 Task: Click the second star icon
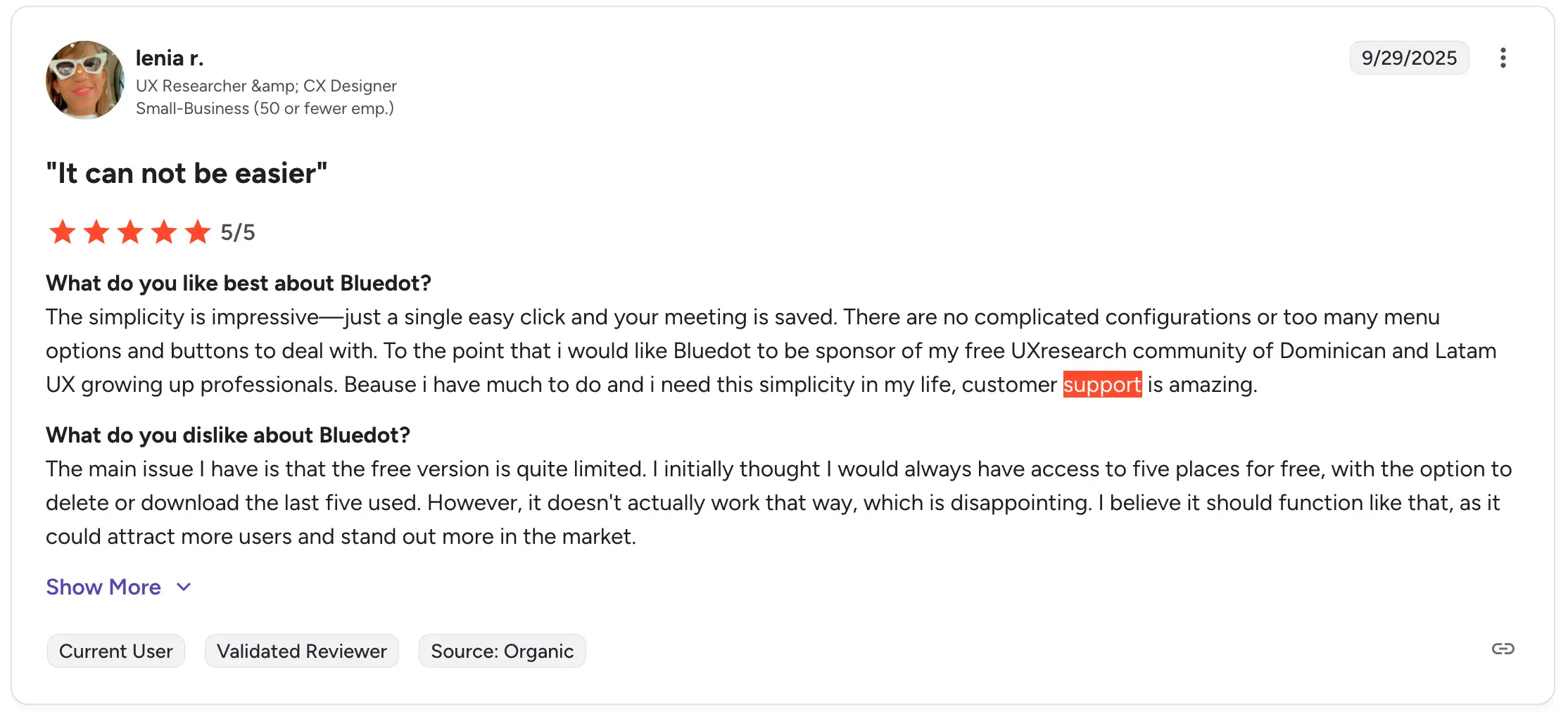pyautogui.click(x=96, y=232)
